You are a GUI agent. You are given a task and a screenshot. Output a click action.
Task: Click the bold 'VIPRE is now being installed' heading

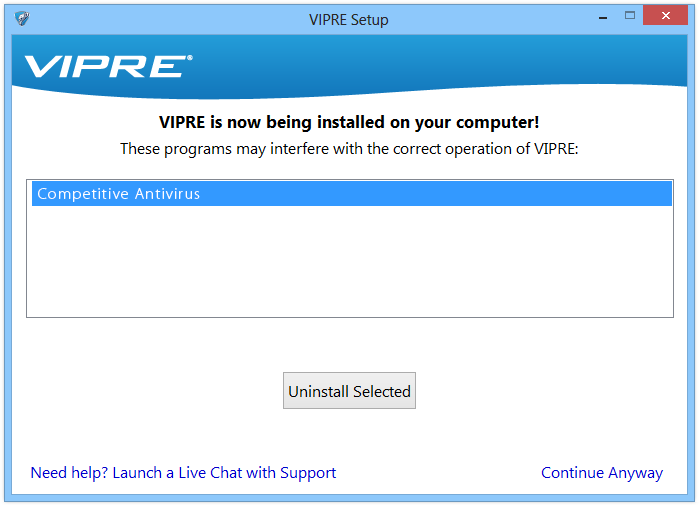pos(349,123)
